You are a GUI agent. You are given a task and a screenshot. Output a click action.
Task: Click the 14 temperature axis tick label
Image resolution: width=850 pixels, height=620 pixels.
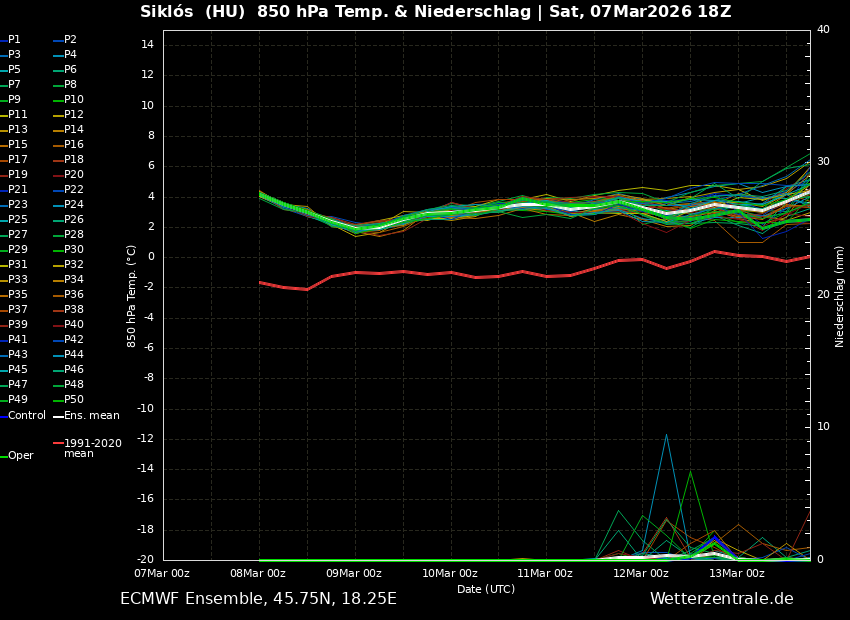pos(146,45)
